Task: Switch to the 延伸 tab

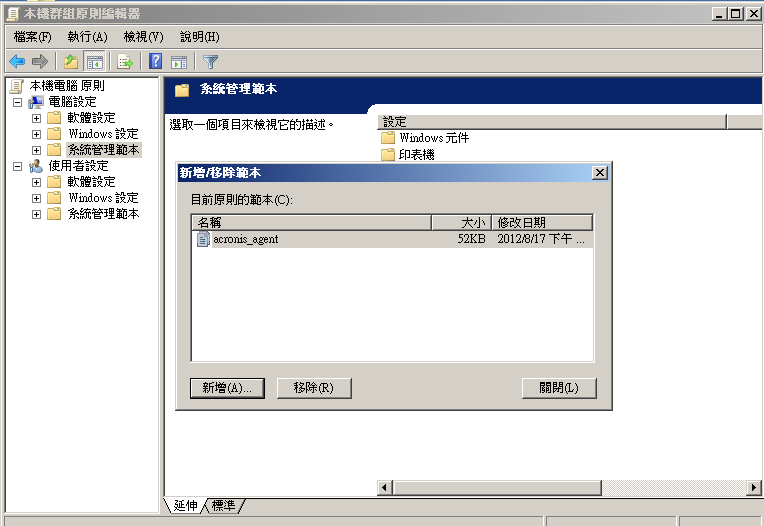Action: pos(186,506)
